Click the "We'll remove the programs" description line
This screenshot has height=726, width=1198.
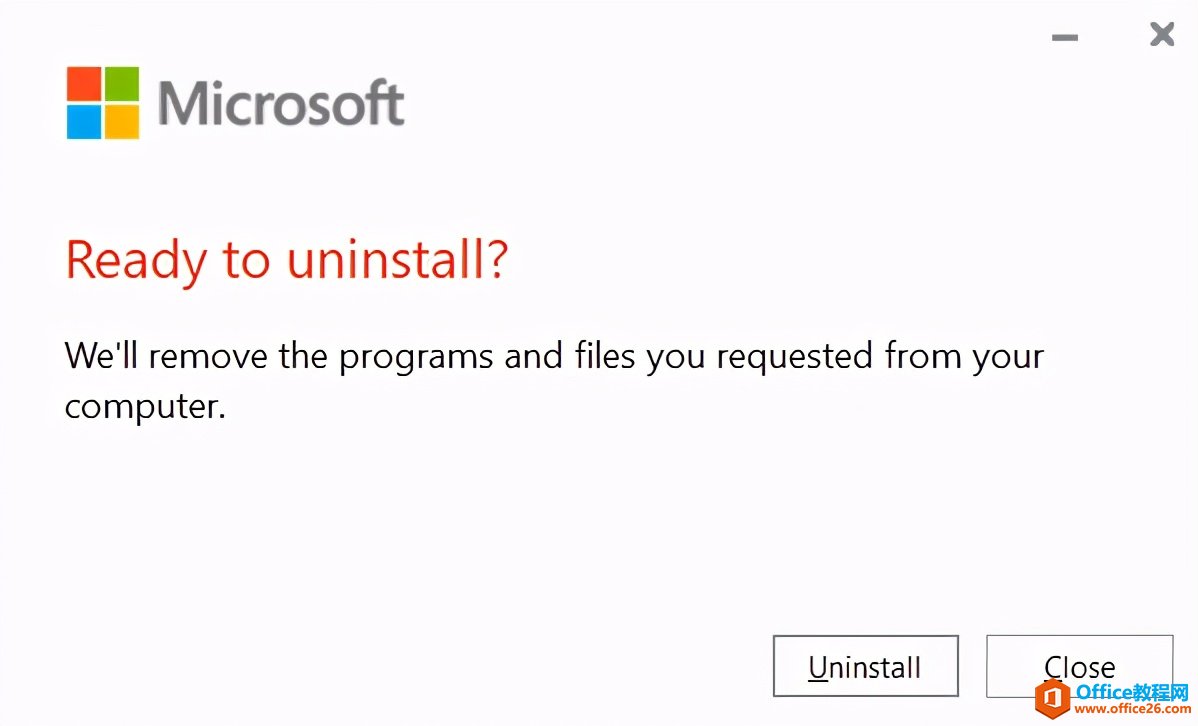tap(554, 357)
